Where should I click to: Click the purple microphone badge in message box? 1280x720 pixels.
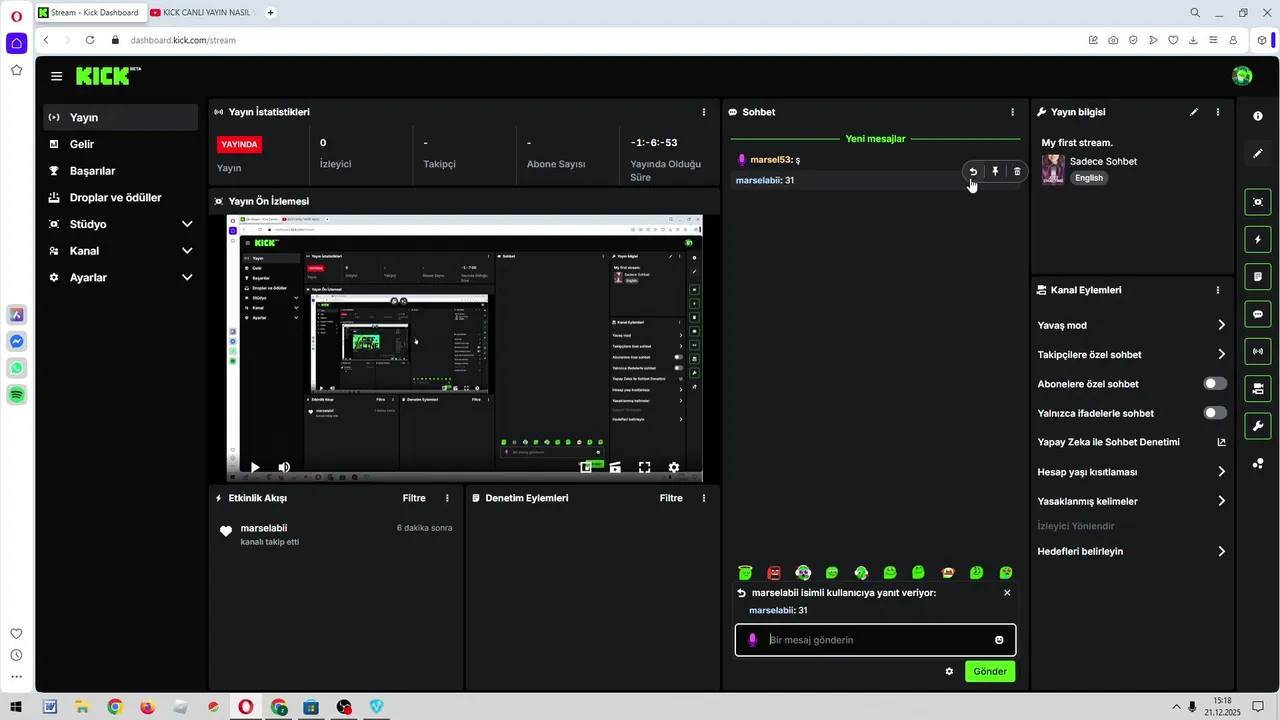click(x=753, y=640)
